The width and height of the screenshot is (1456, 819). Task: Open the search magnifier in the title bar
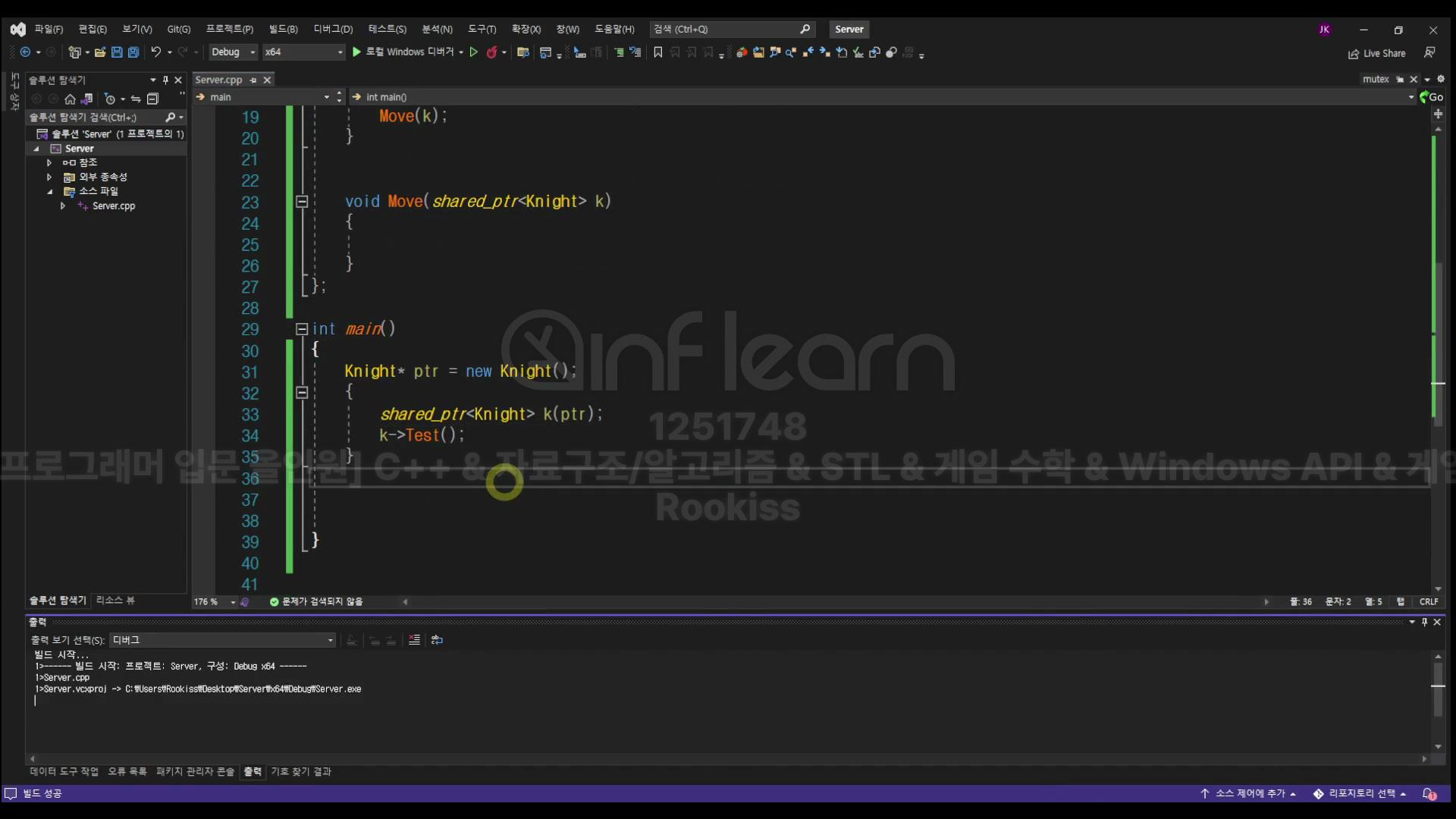coord(805,29)
